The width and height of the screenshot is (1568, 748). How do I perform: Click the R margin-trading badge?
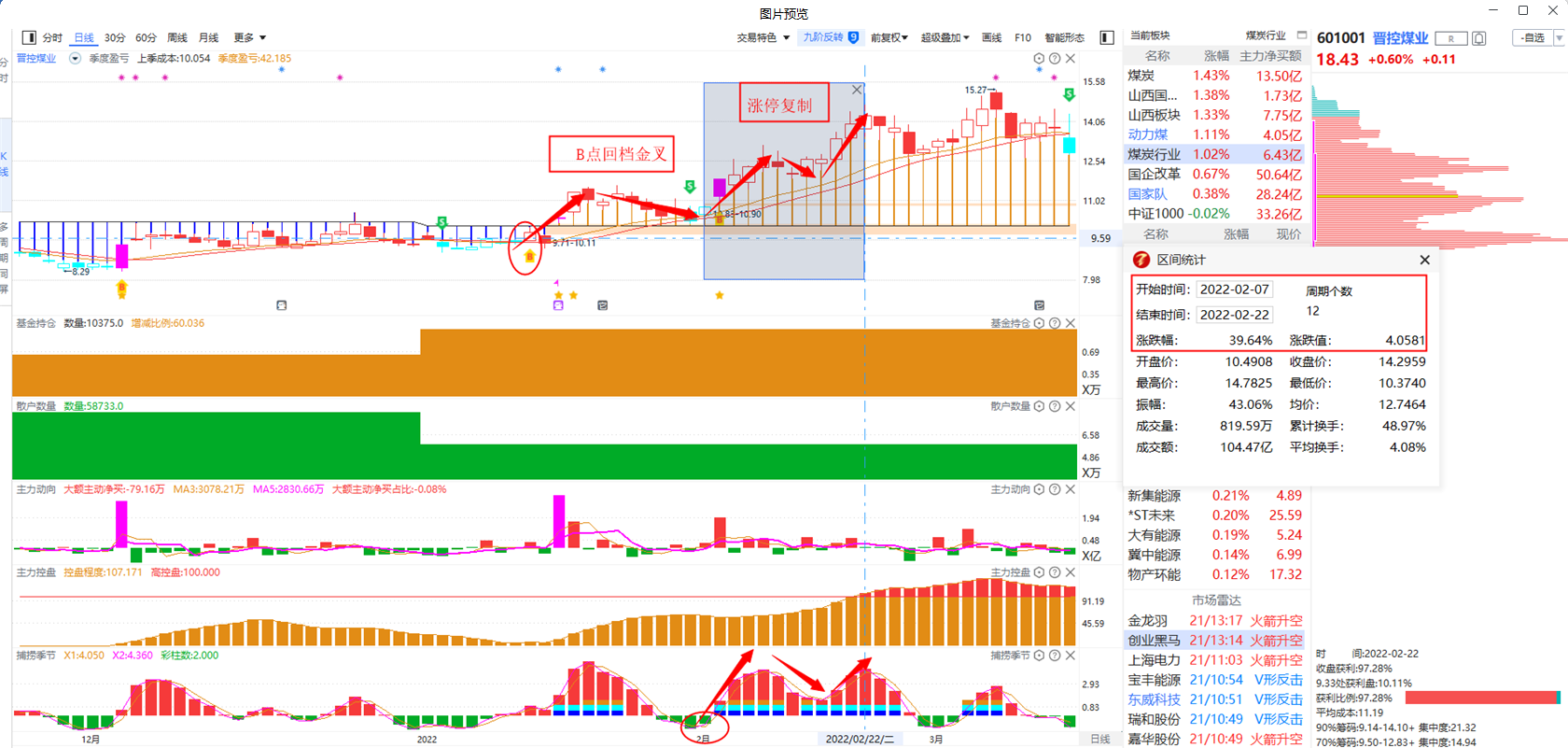tap(1450, 38)
